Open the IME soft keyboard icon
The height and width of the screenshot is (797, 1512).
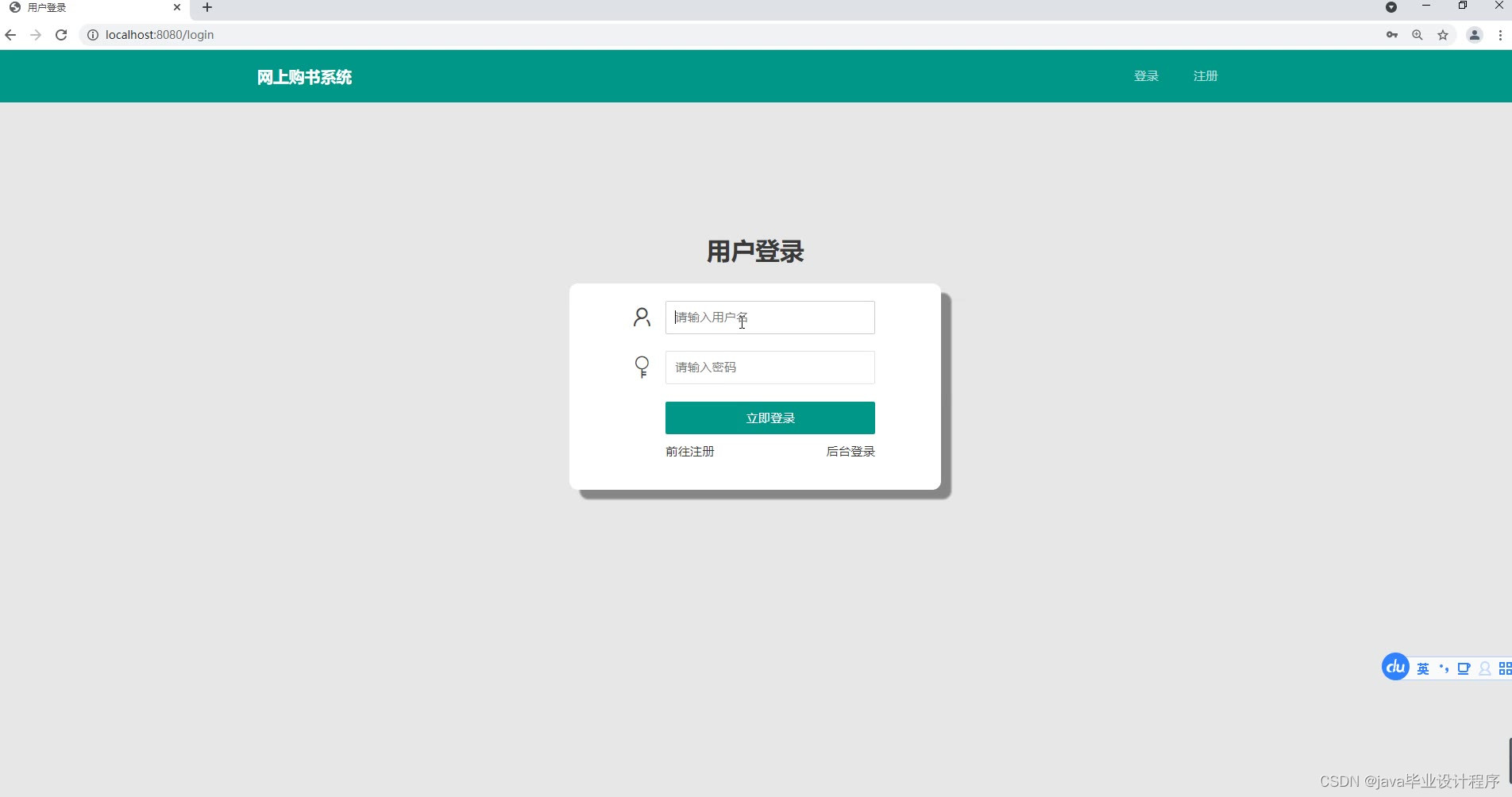[1464, 668]
